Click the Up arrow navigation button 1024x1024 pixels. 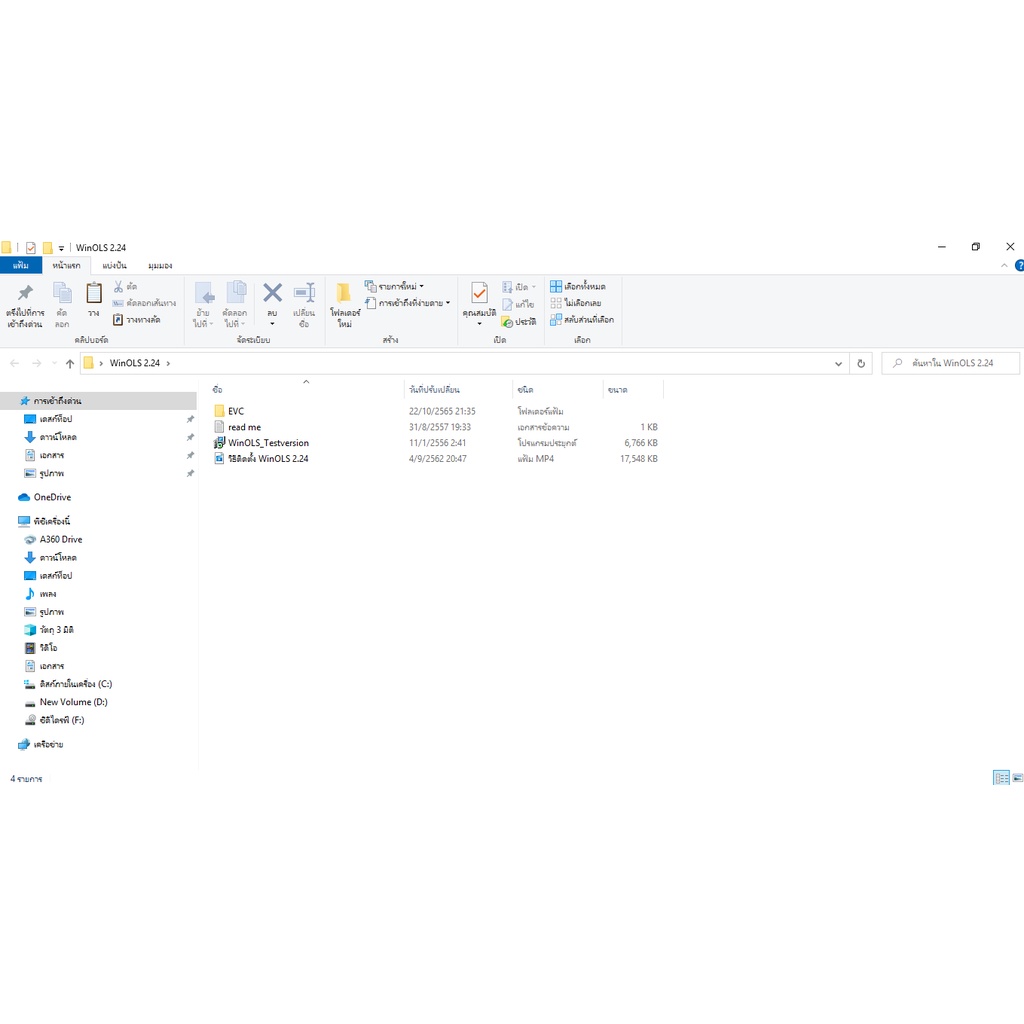(x=70, y=363)
